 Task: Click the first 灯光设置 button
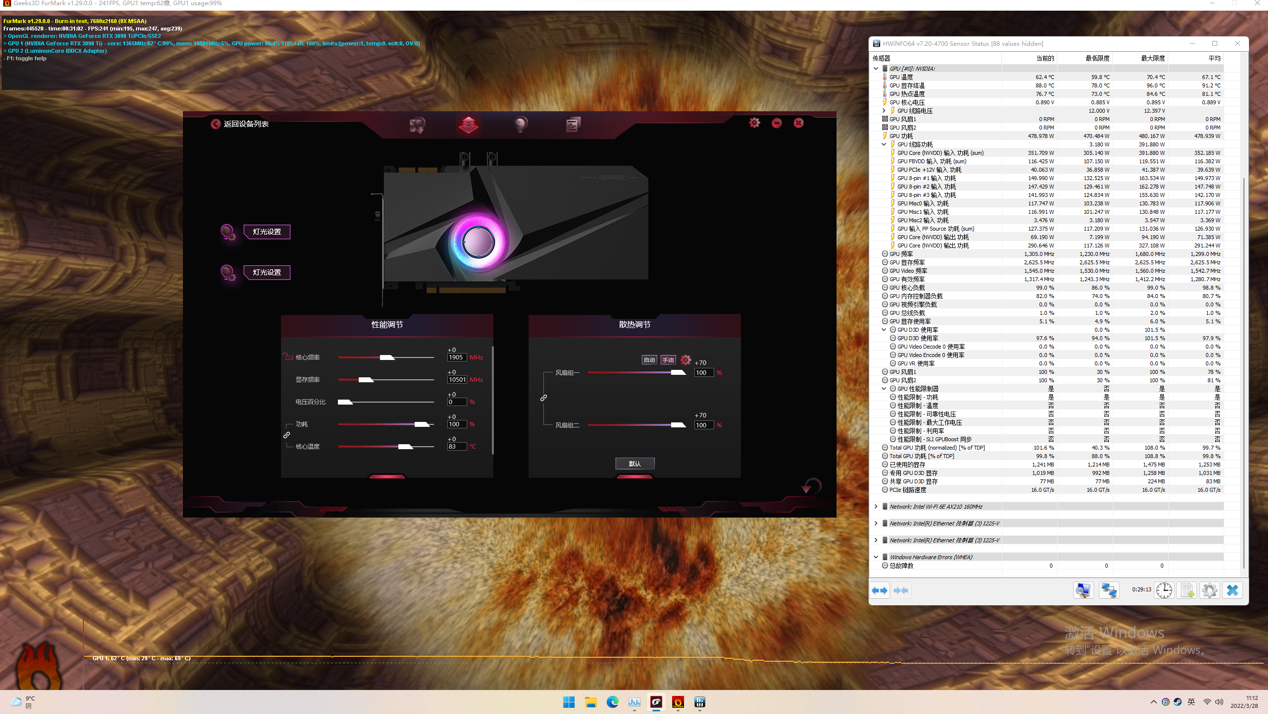pos(267,231)
